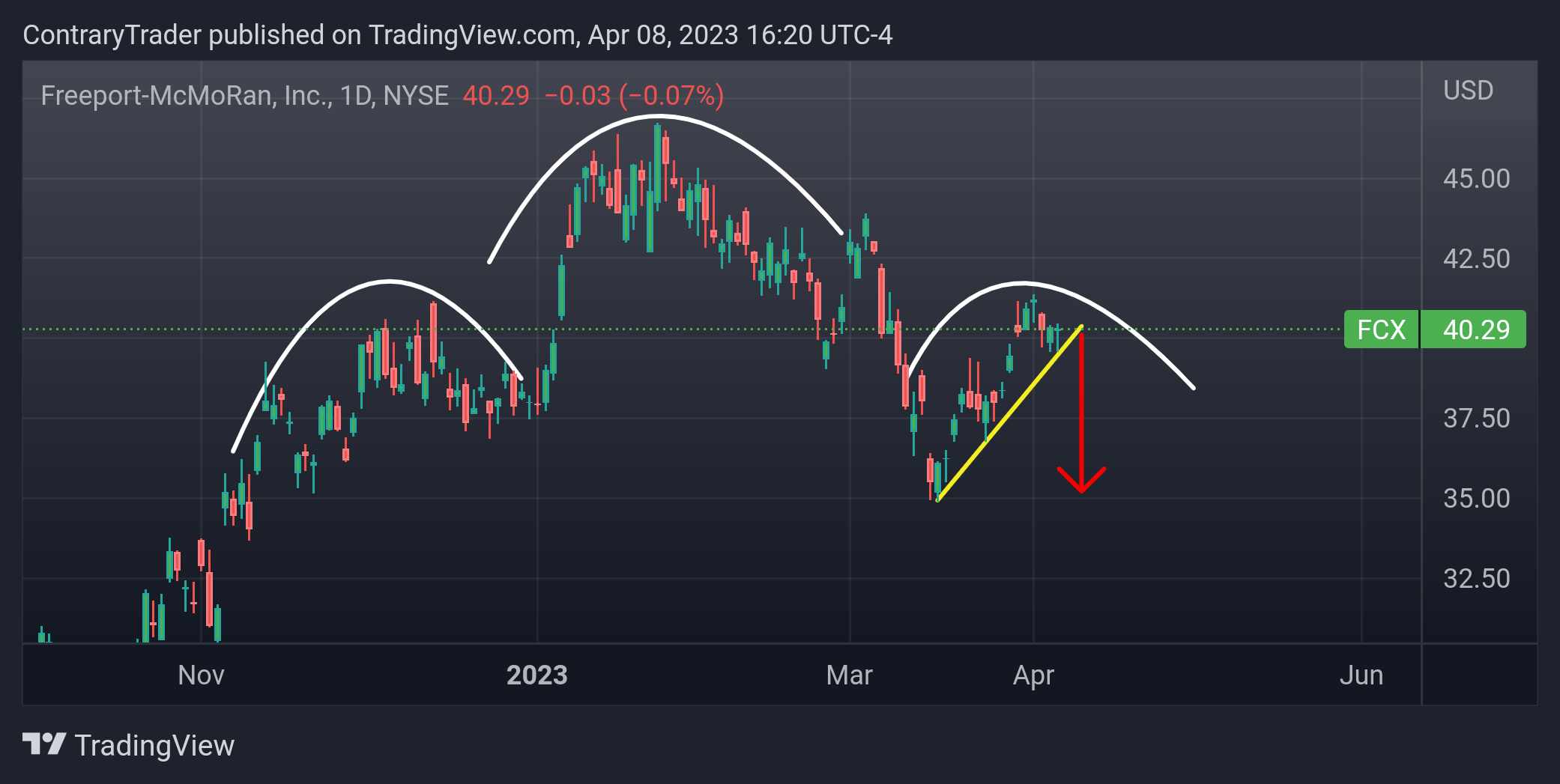Click the −0.03 (−0.07%) change value
1560x784 pixels.
click(634, 96)
